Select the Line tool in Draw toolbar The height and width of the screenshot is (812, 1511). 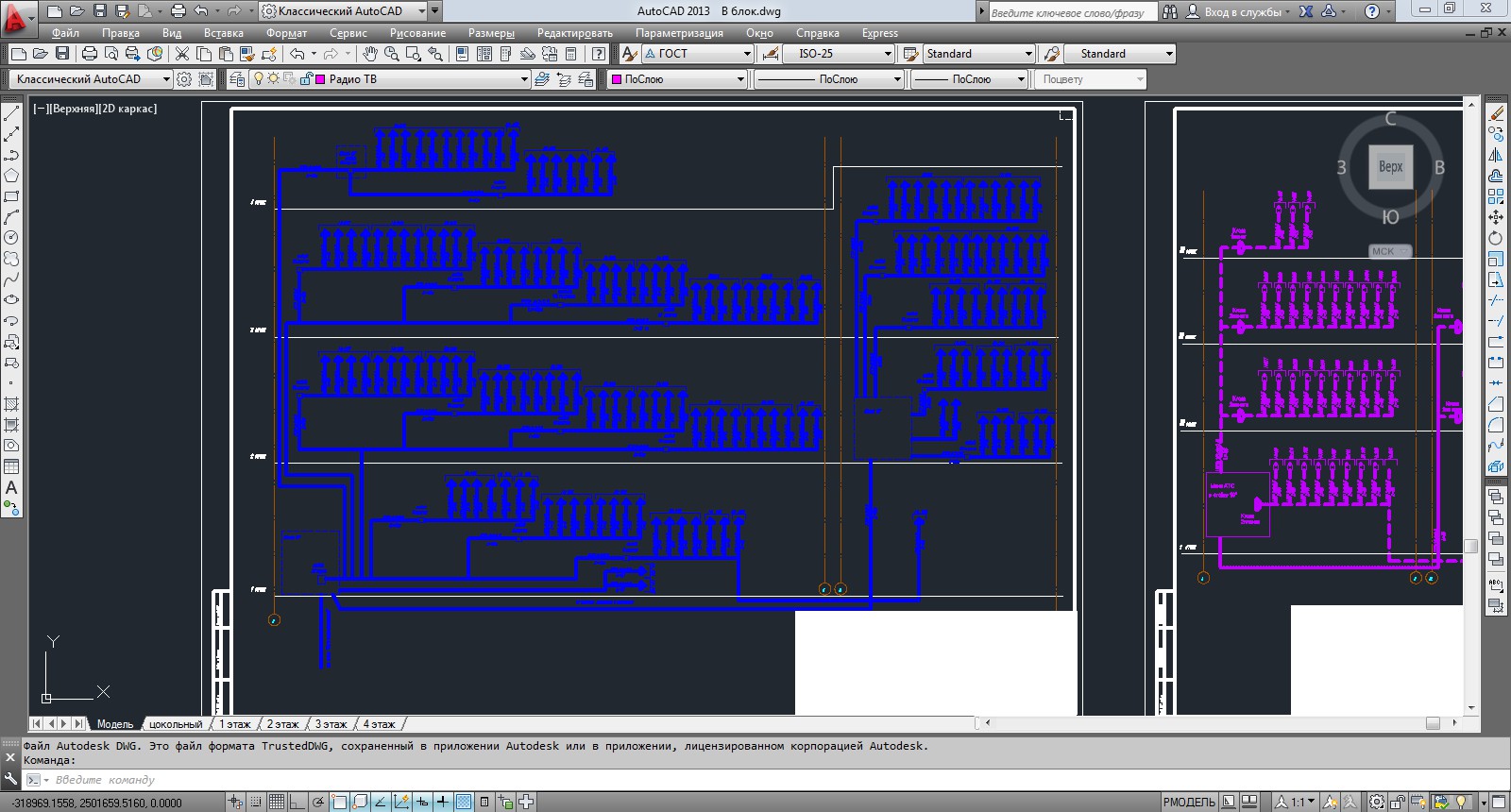pos(11,113)
